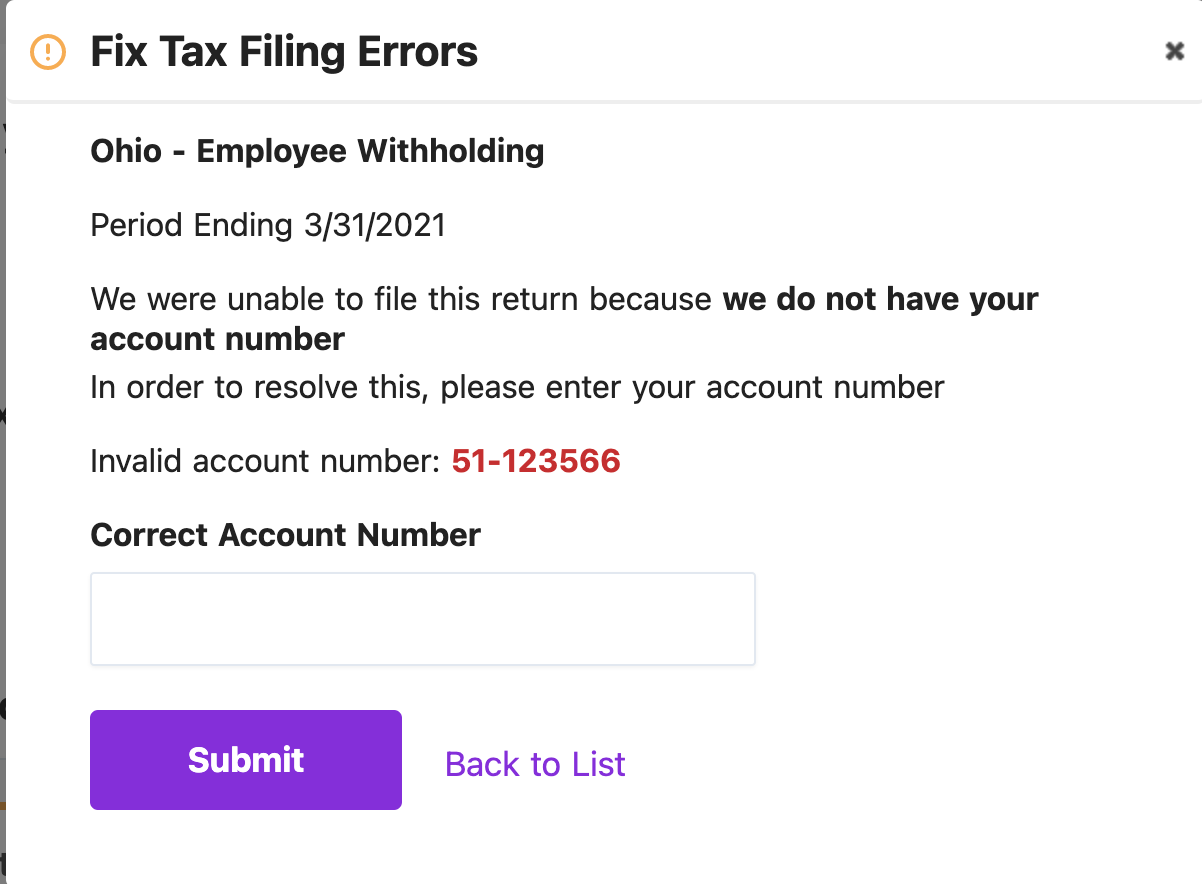1202x884 pixels.
Task: Click the darkened page area behind the dialog
Action: [x=6, y=450]
